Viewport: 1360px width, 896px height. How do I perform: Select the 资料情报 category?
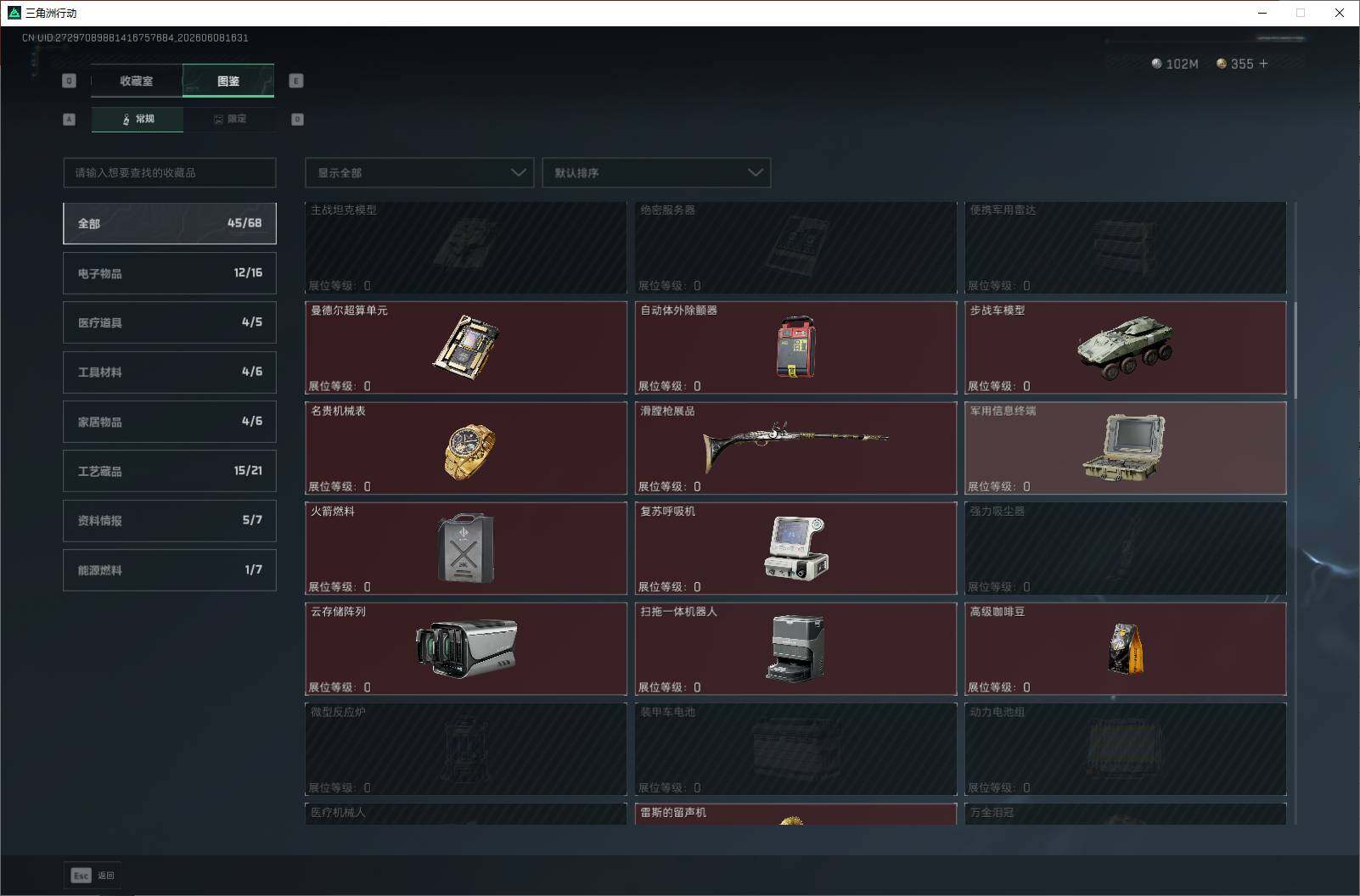click(170, 520)
